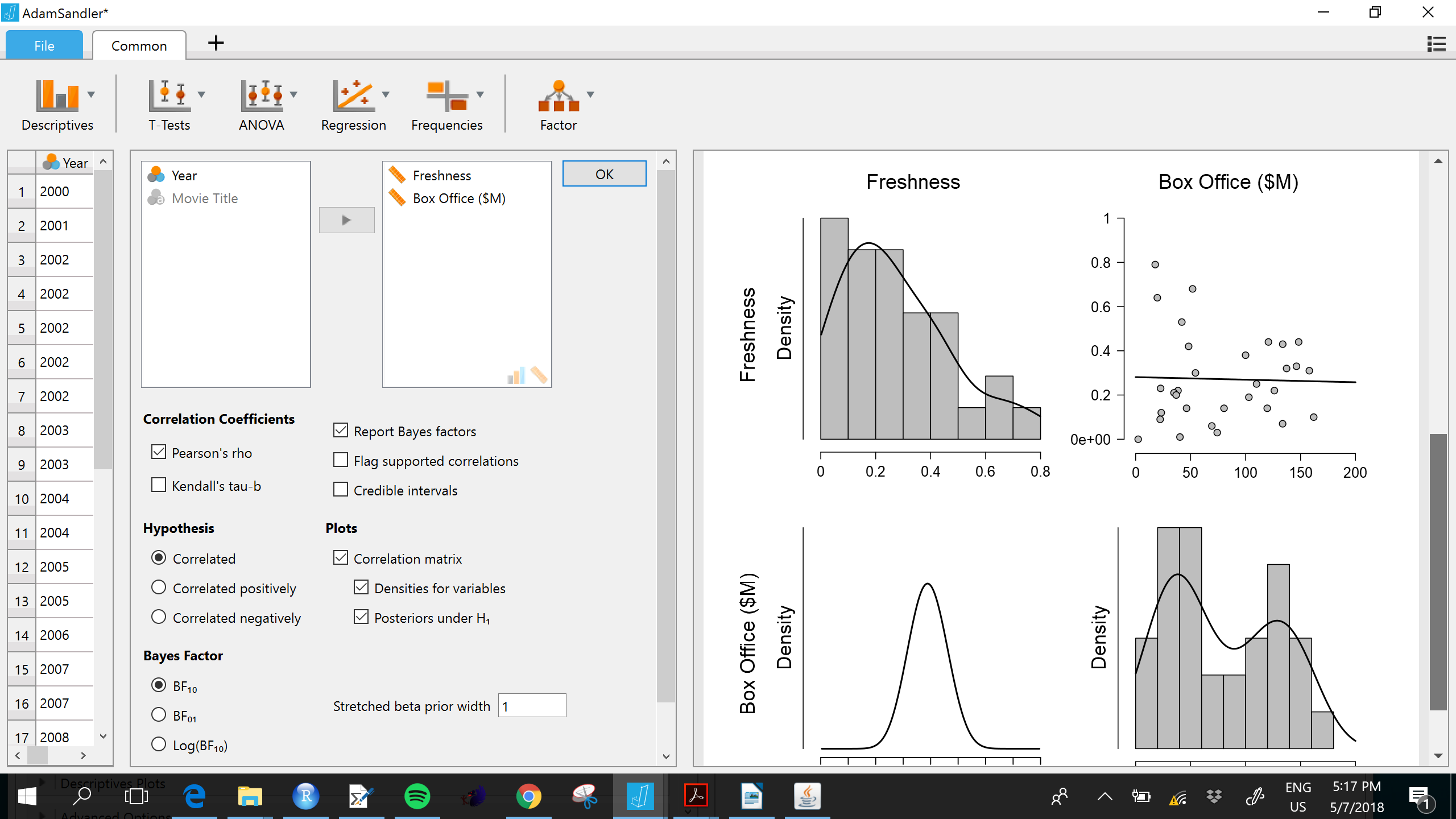The width and height of the screenshot is (1456, 819).
Task: Click the Stretched beta prior width field
Action: [x=531, y=705]
